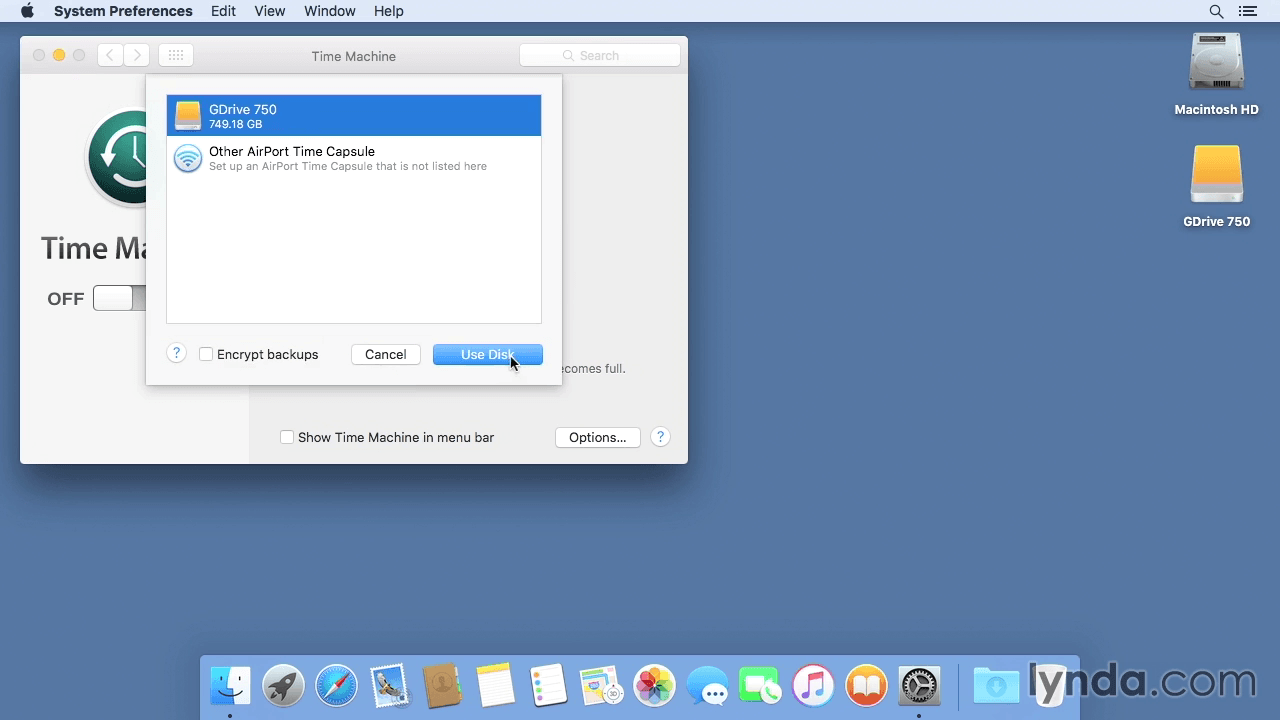Focus the System Preferences search field

(x=600, y=56)
